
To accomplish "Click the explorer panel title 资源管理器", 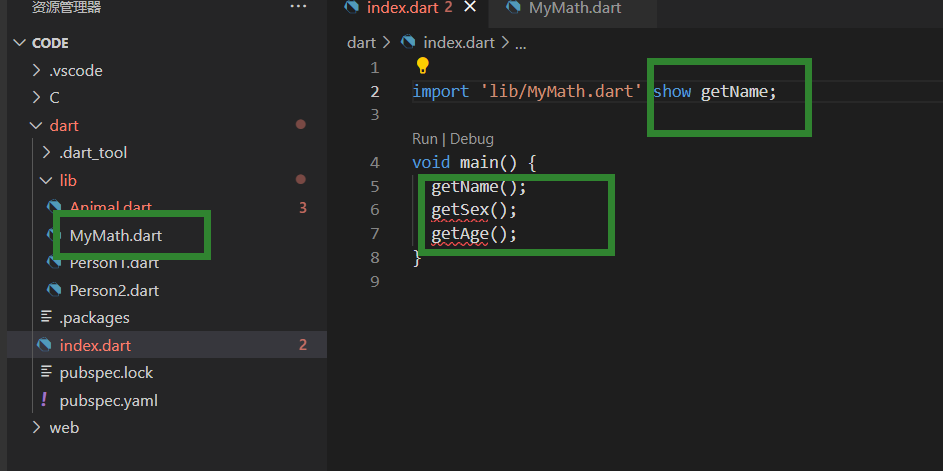I will pos(66,7).
